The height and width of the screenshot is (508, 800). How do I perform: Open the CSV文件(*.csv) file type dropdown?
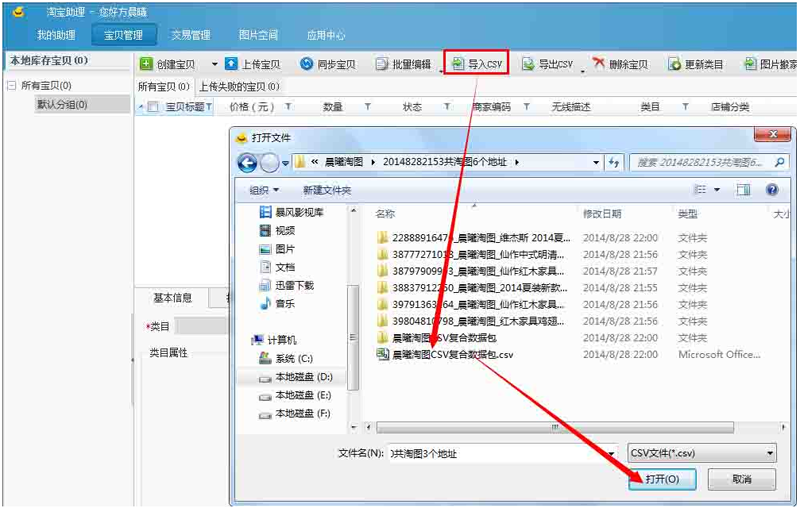702,453
